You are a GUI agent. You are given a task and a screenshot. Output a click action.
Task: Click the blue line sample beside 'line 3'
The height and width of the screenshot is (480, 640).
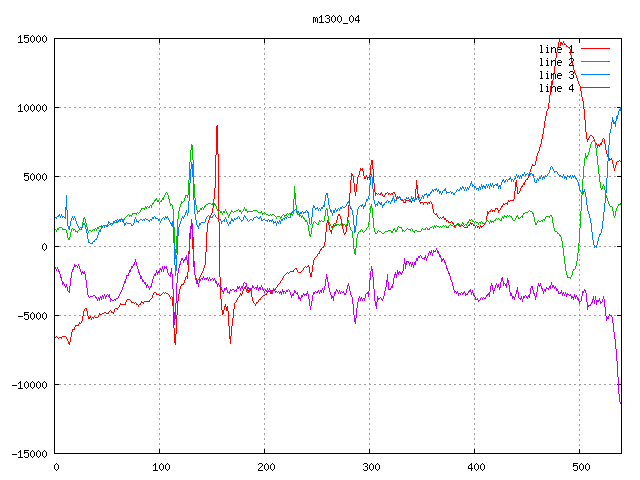pos(595,74)
